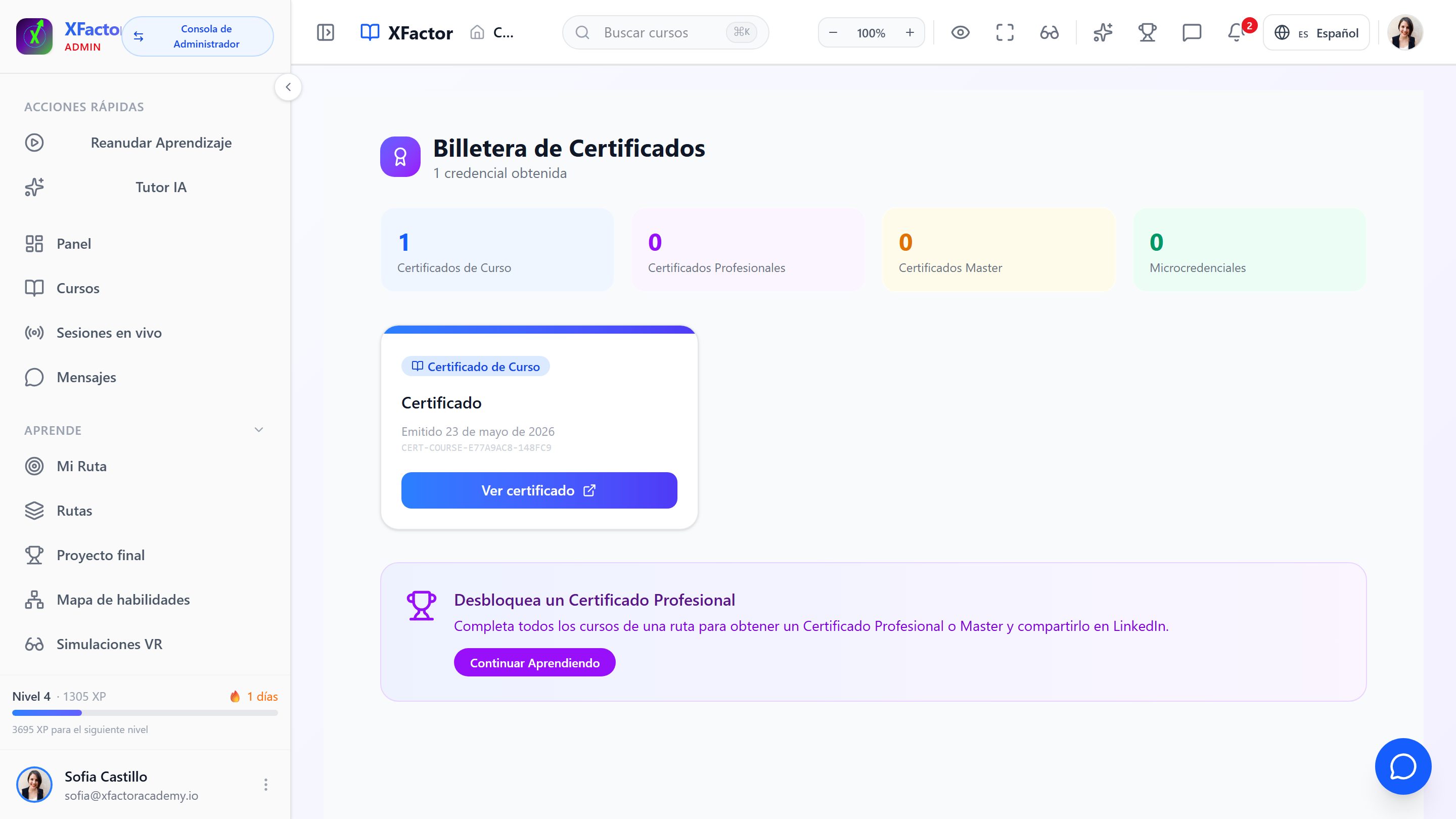
Task: Click the Certificado card title
Action: click(441, 403)
